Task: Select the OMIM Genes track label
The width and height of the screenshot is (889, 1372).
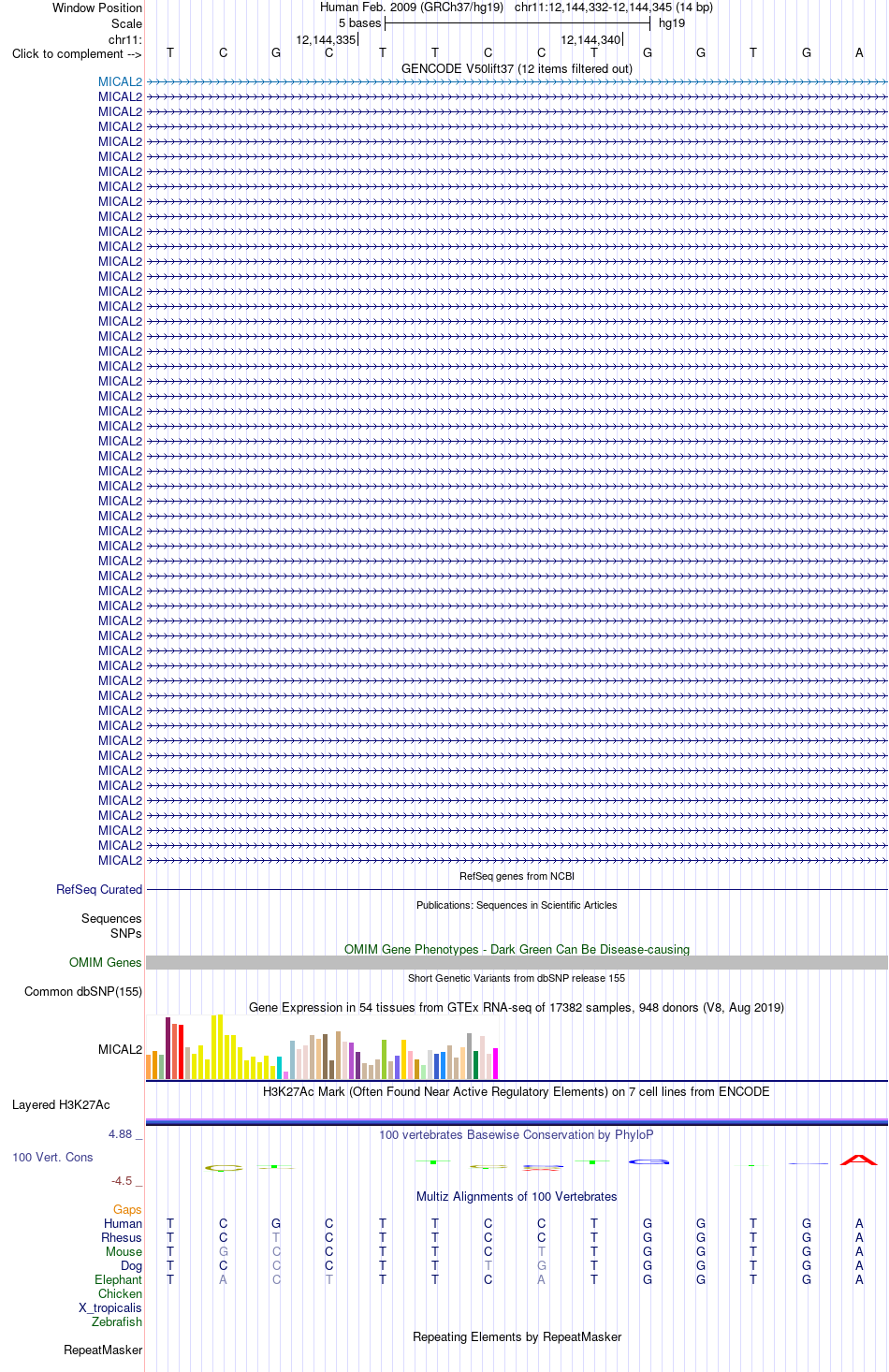Action: pos(106,962)
